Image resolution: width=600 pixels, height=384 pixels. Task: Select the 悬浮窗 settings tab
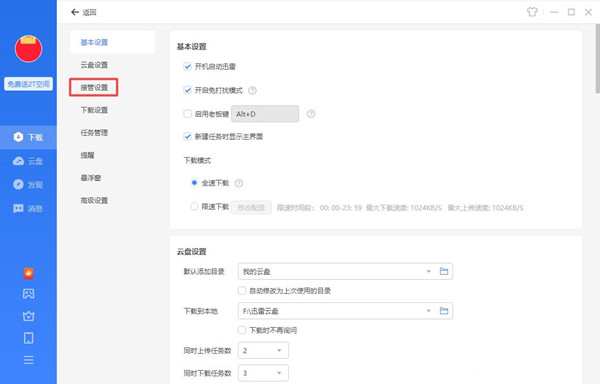(91, 177)
